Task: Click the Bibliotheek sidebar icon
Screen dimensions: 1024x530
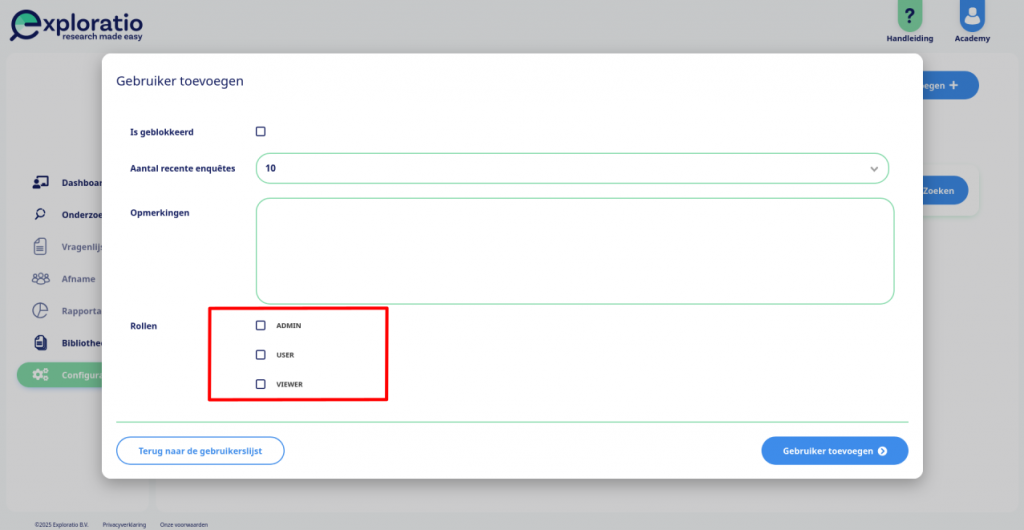Action: pos(40,343)
